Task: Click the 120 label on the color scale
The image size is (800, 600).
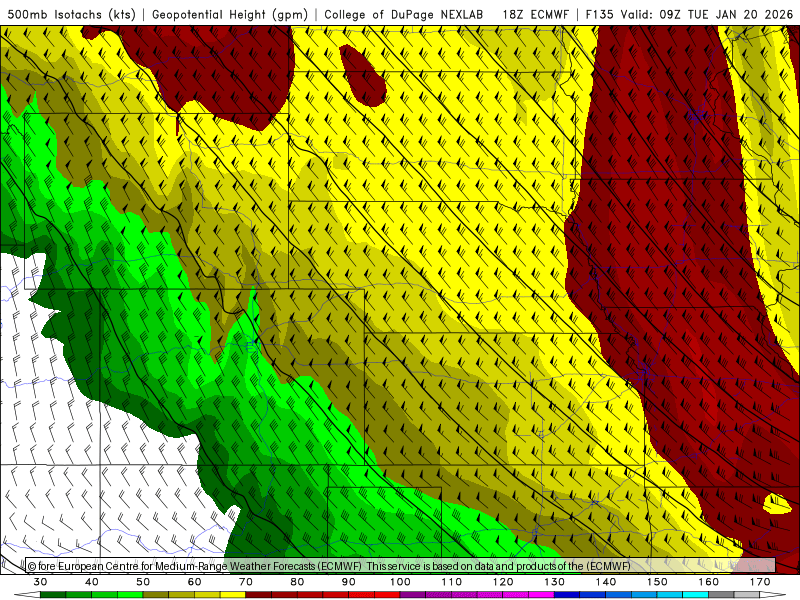Action: coord(503,582)
